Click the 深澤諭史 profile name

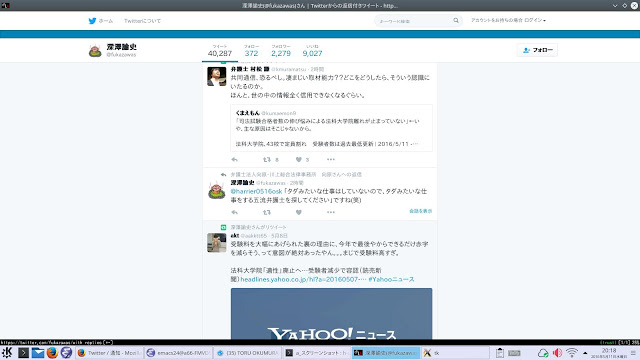tap(121, 47)
